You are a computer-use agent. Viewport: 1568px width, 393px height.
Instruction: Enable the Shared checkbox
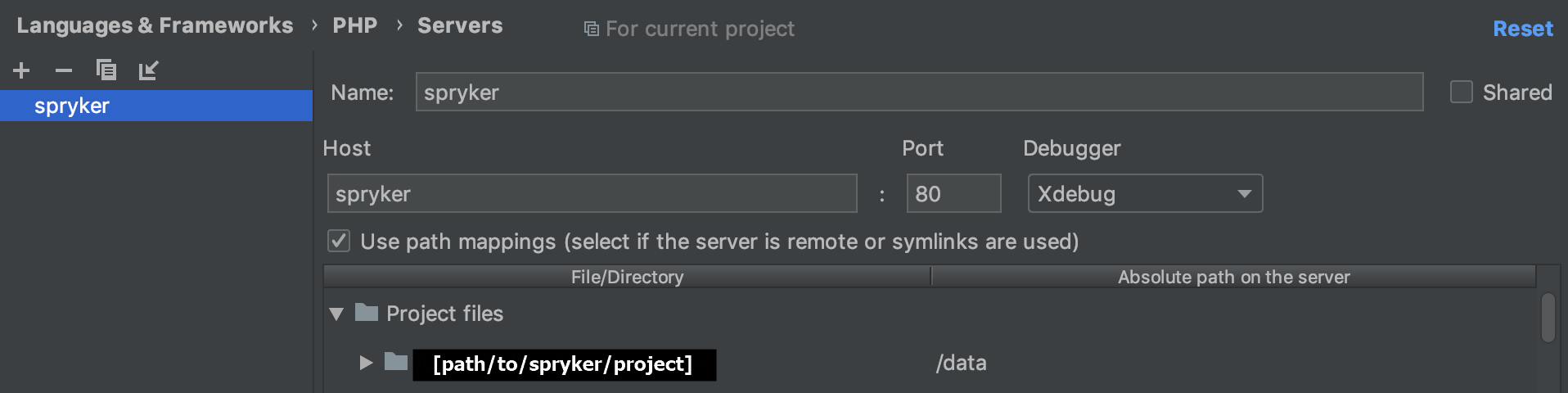point(1462,92)
